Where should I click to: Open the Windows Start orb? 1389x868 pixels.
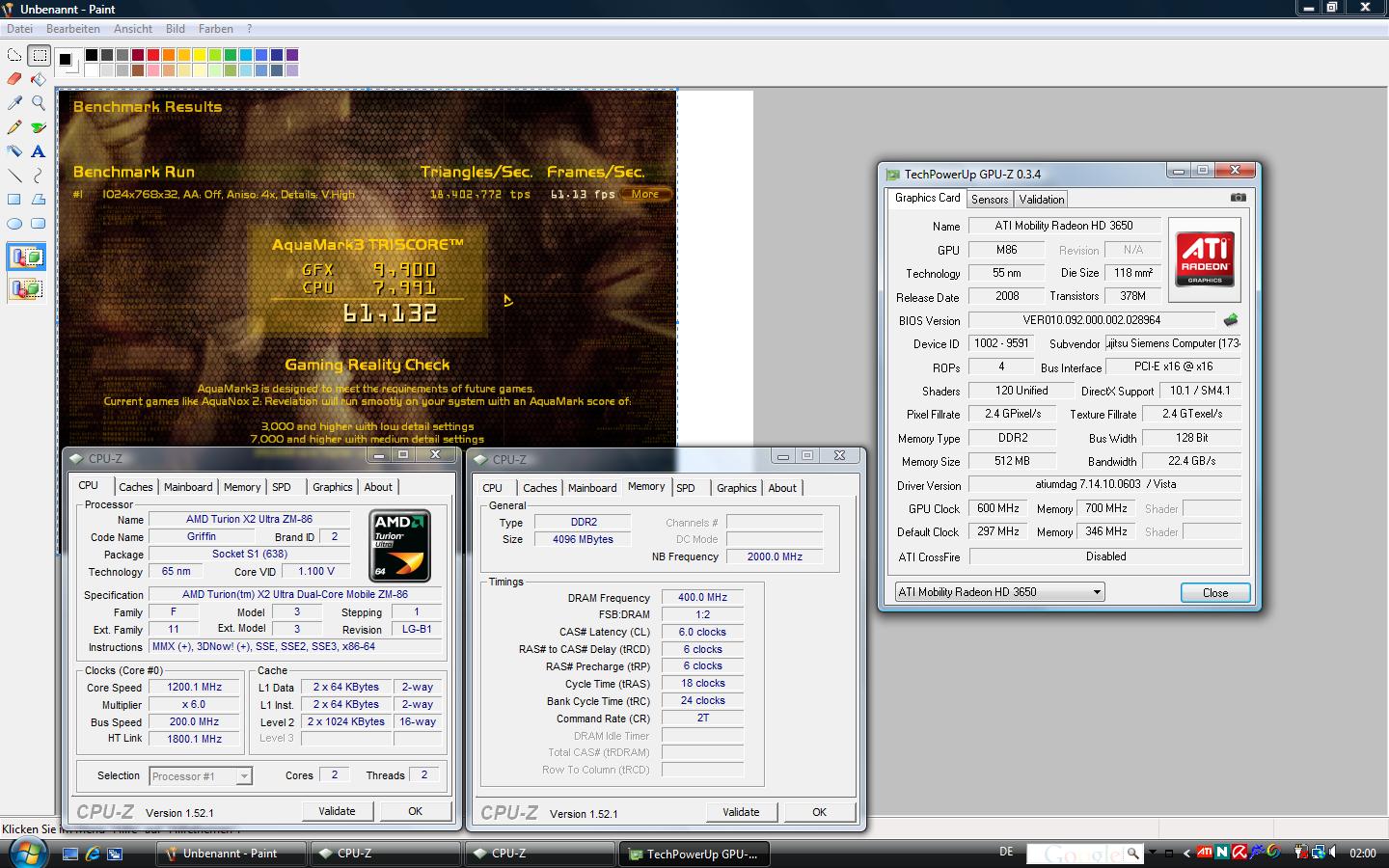pyautogui.click(x=28, y=853)
